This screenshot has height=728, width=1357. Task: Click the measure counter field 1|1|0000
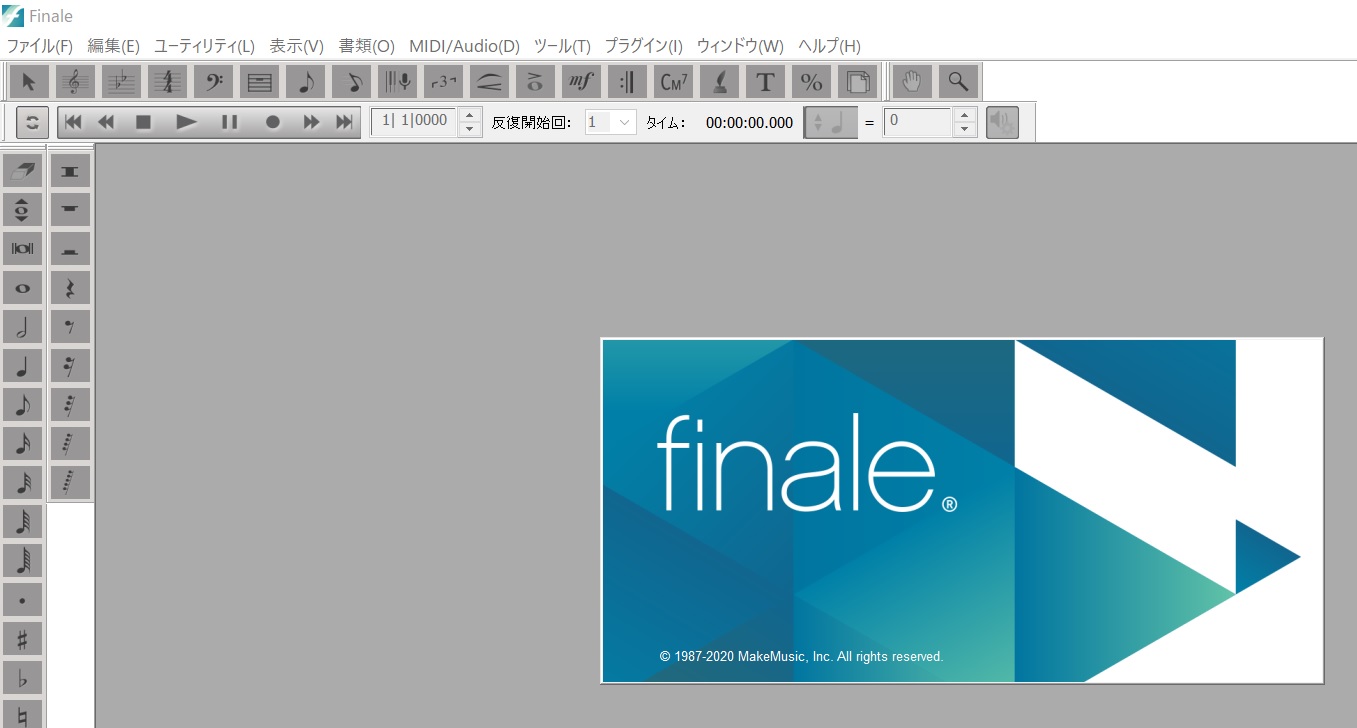pyautogui.click(x=414, y=122)
